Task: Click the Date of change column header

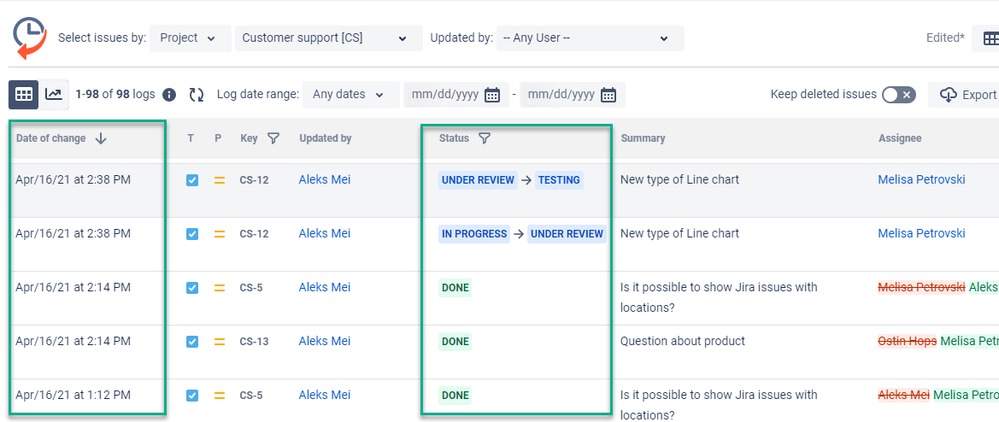Action: point(51,138)
